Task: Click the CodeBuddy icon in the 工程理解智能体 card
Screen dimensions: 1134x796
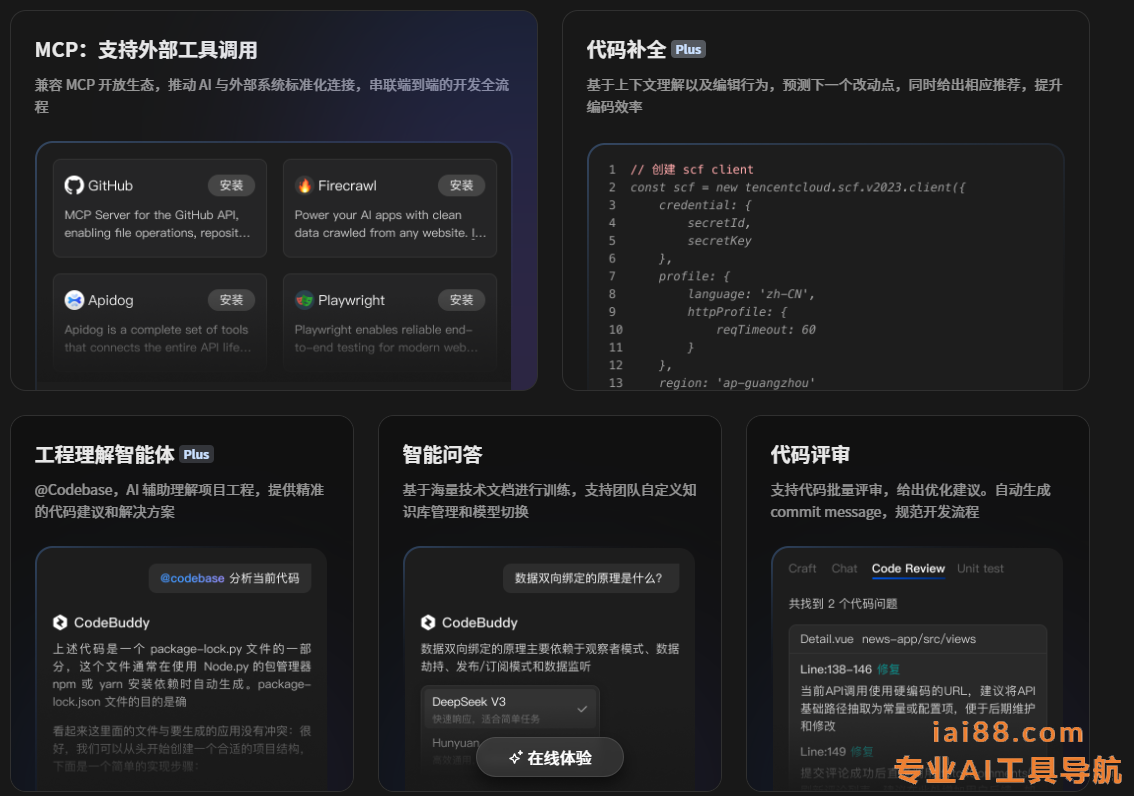Action: tap(60, 622)
